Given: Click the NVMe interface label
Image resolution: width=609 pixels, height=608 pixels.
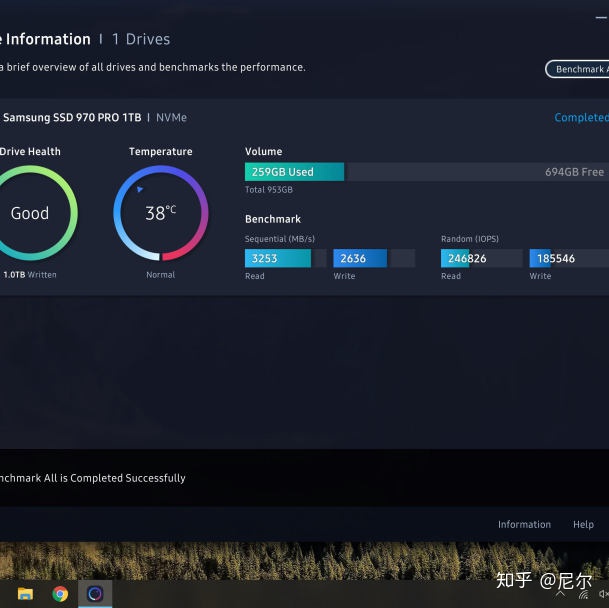Looking at the screenshot, I should point(171,117).
